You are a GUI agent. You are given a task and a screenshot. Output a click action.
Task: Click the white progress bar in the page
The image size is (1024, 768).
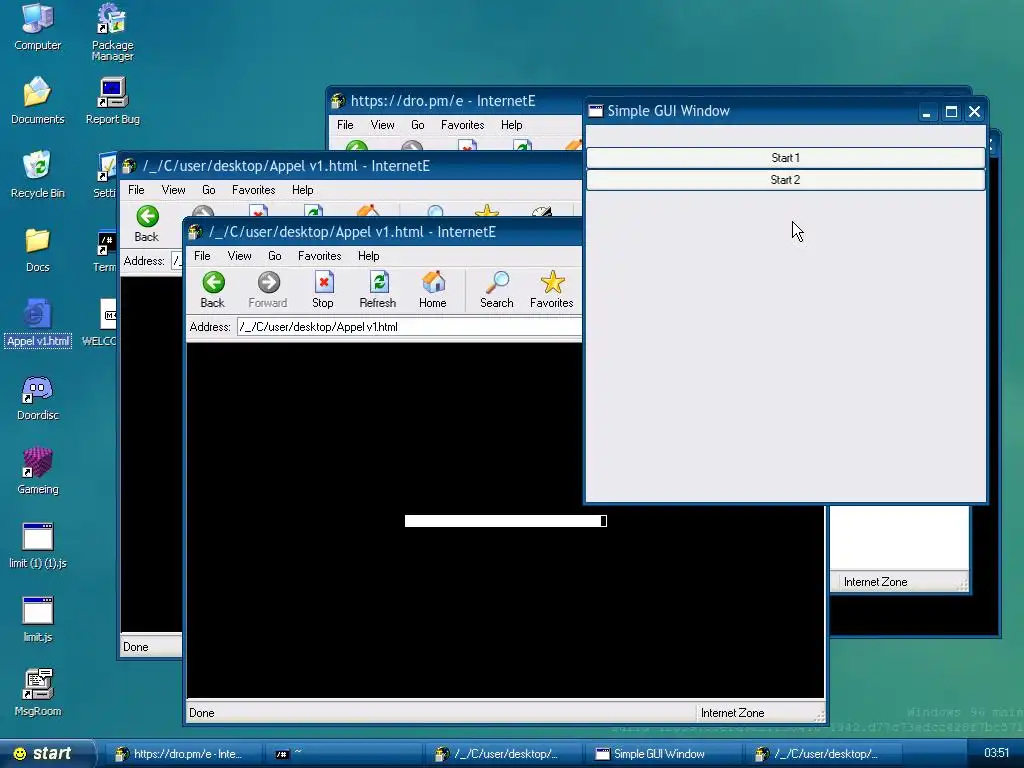click(x=505, y=520)
